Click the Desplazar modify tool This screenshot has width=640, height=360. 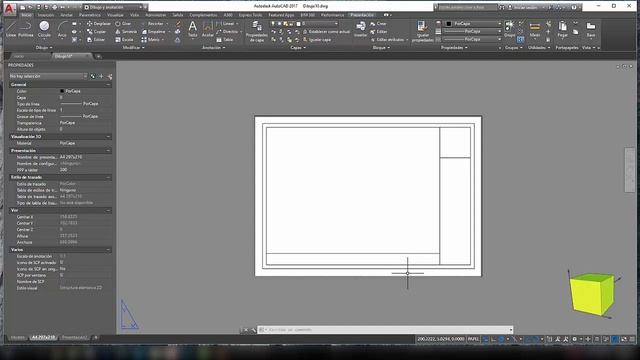pyautogui.click(x=98, y=24)
